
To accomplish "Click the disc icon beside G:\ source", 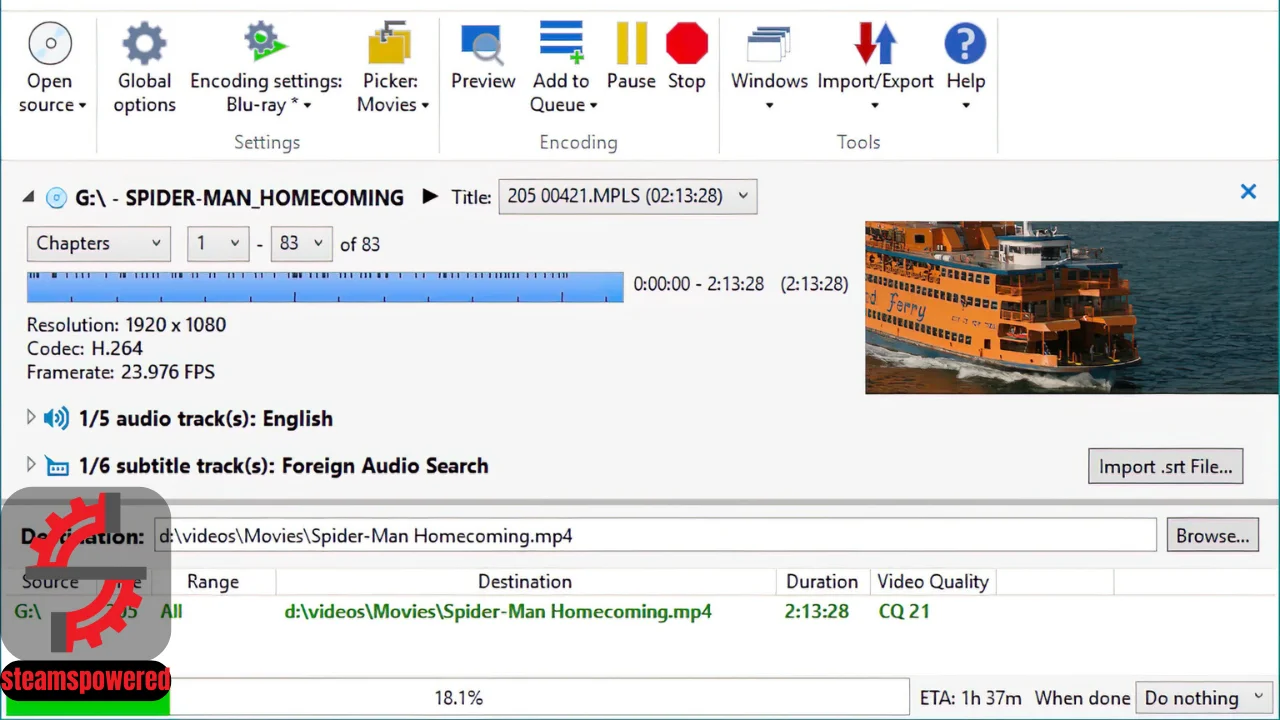I will click(x=56, y=197).
